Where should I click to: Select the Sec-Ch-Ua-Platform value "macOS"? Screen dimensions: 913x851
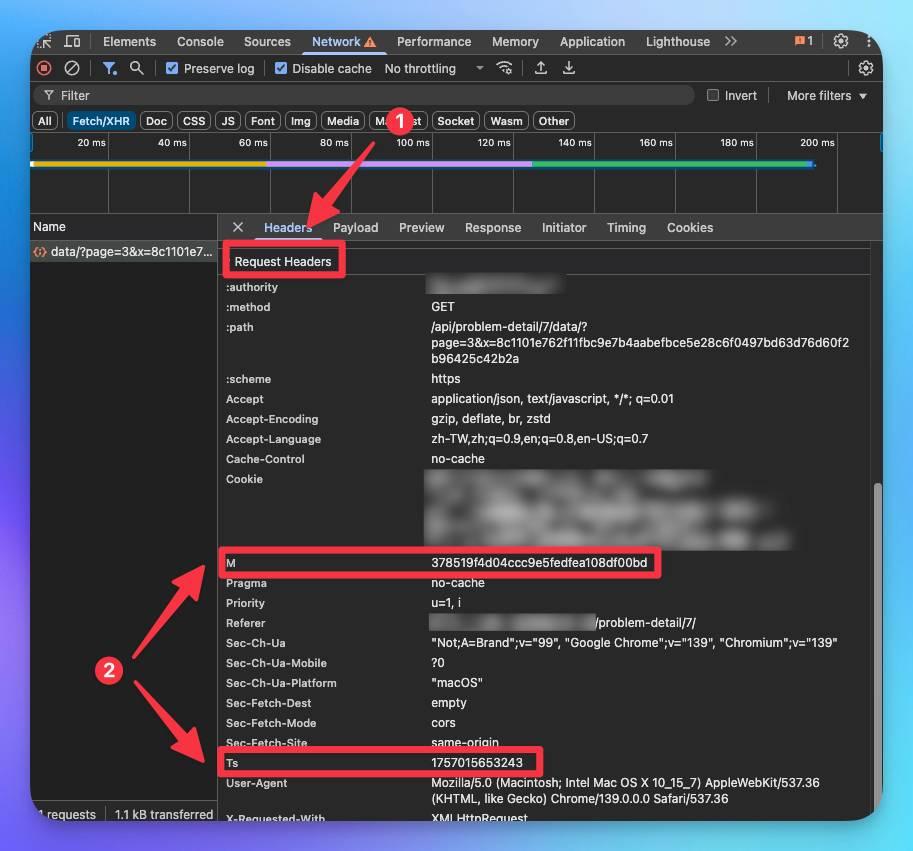456,683
